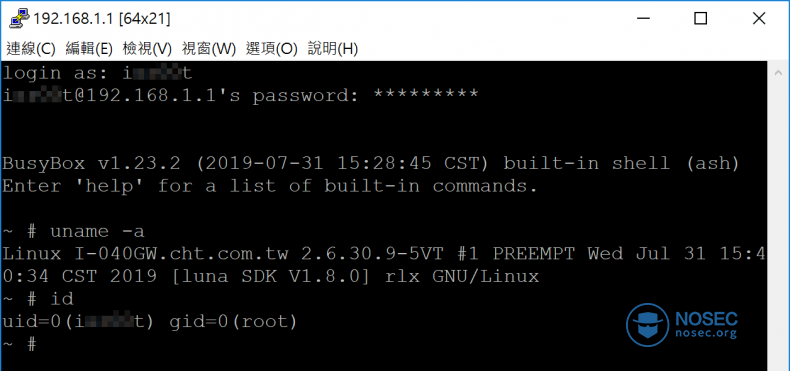Image resolution: width=790 pixels, height=371 pixels.
Task: Click the empty shell prompt on last line
Action: (19, 345)
